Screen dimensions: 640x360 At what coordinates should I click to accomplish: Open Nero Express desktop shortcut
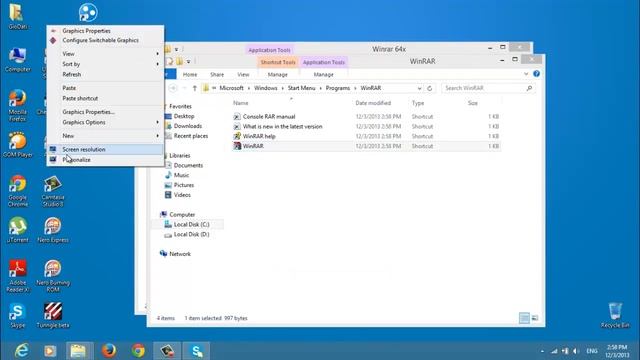pos(53,230)
